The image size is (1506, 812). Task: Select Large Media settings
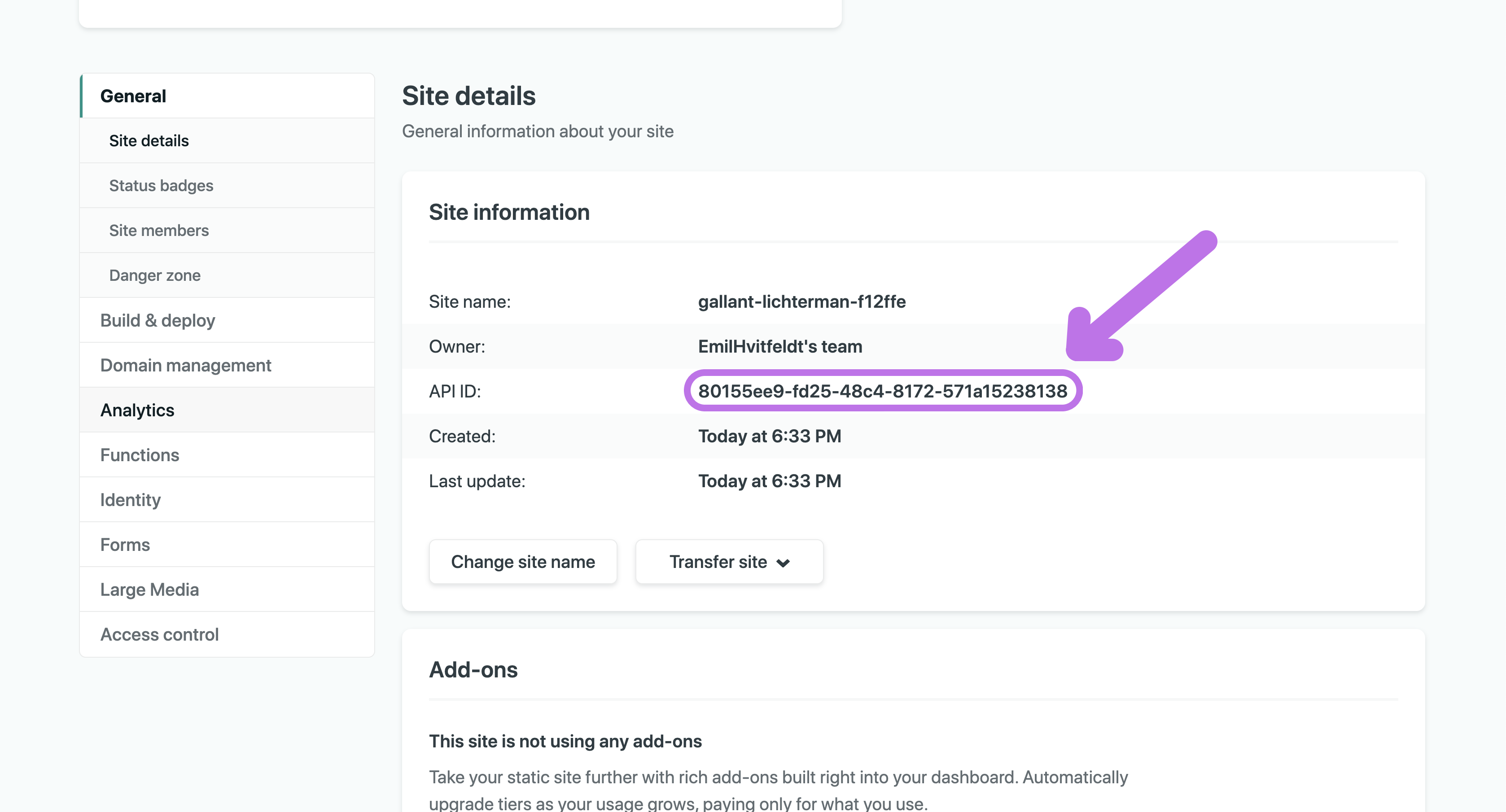point(227,589)
